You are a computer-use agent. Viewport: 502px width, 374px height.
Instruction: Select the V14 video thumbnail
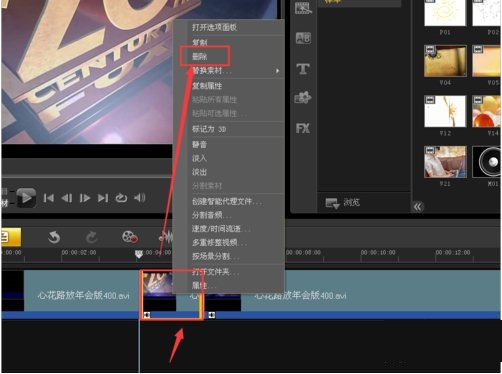tap(487, 111)
